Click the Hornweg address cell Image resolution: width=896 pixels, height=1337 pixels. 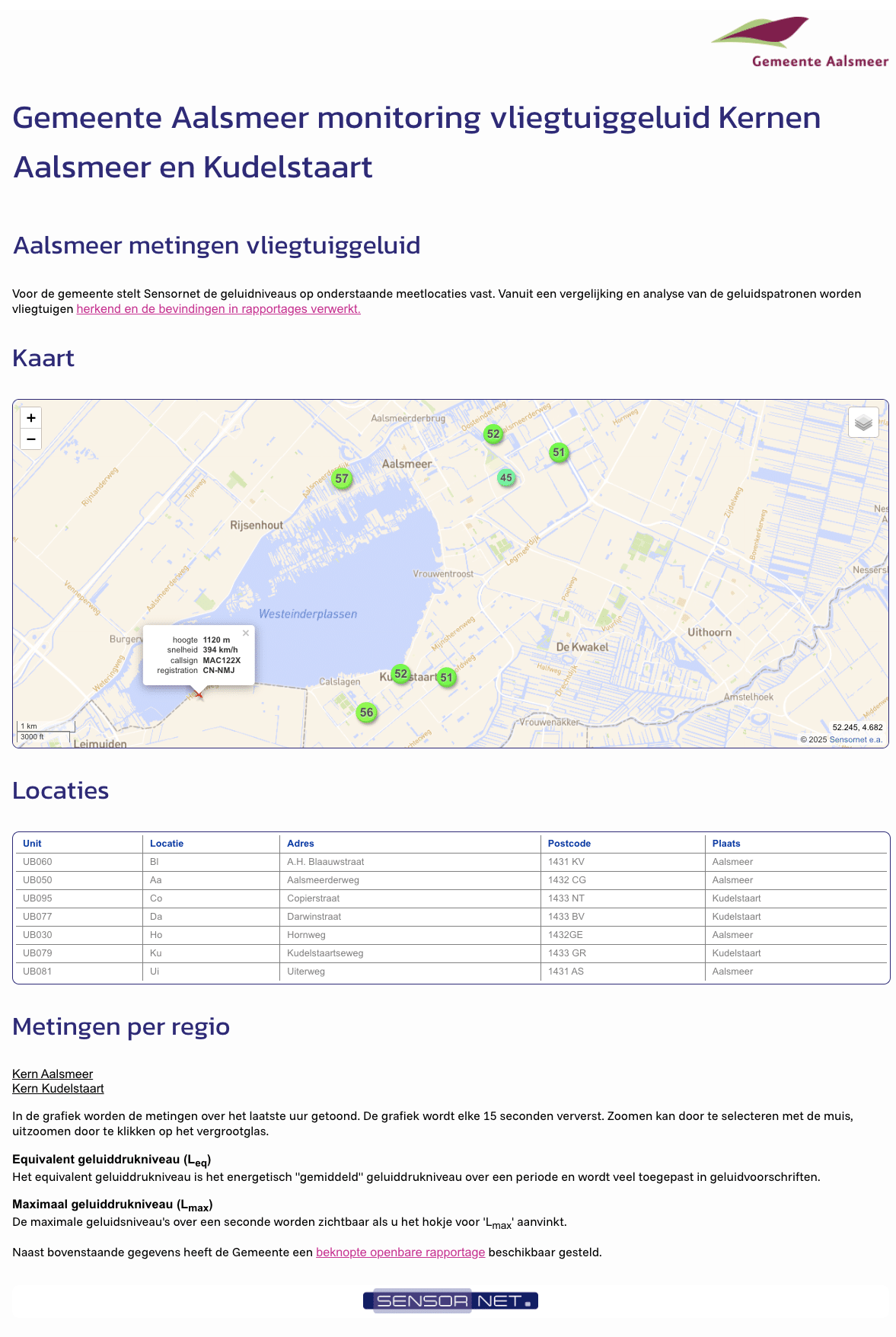(410, 935)
